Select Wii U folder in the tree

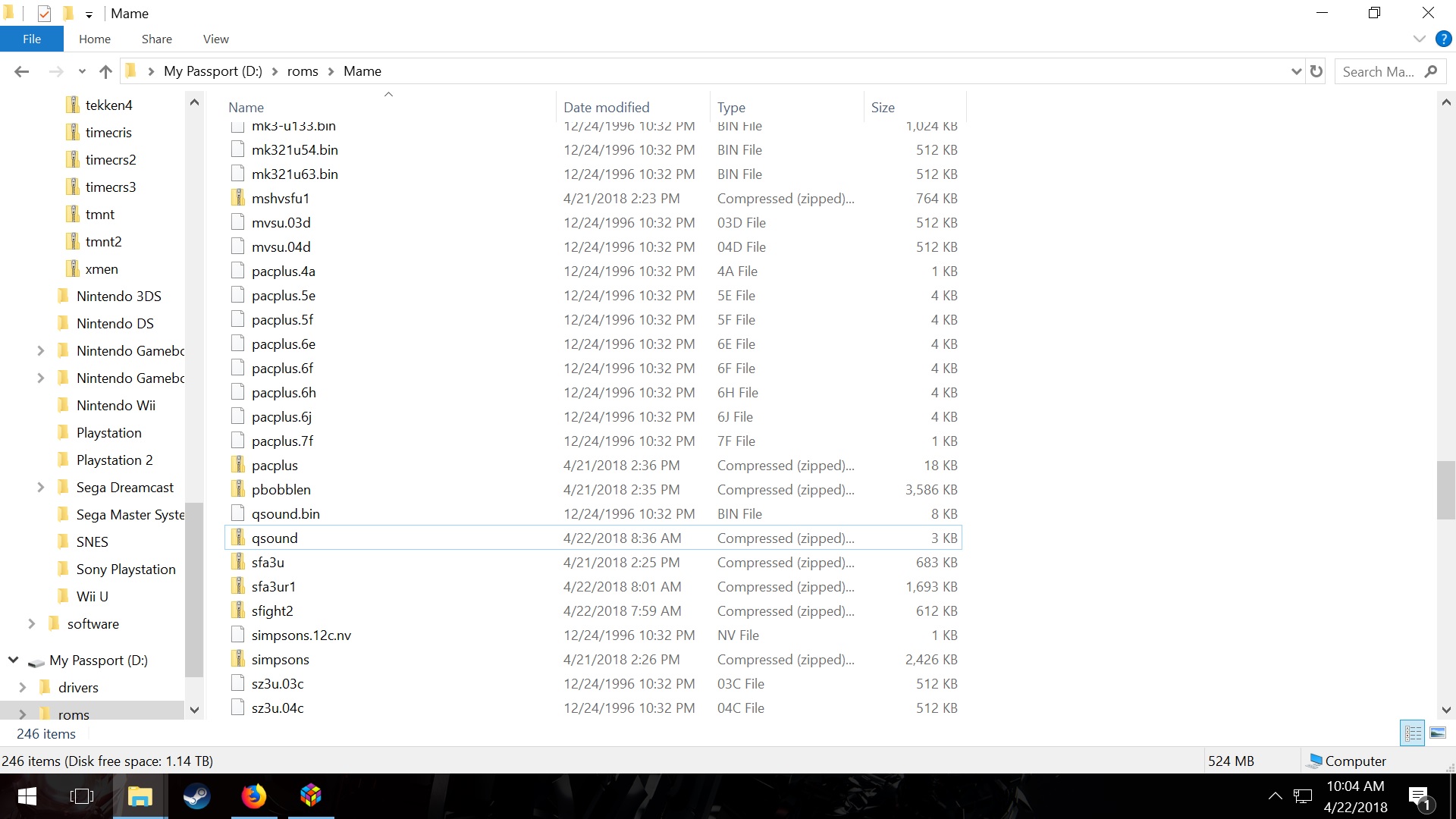point(92,597)
